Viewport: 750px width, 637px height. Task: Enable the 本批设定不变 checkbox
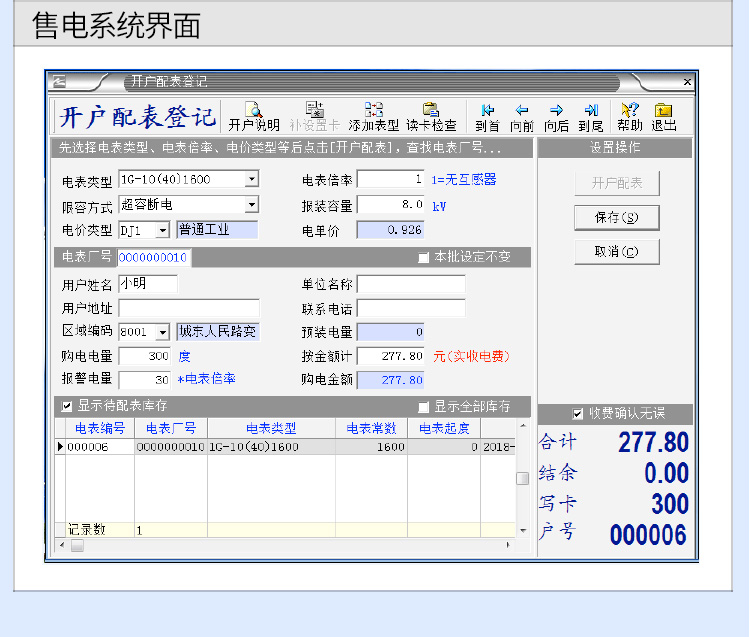(424, 258)
